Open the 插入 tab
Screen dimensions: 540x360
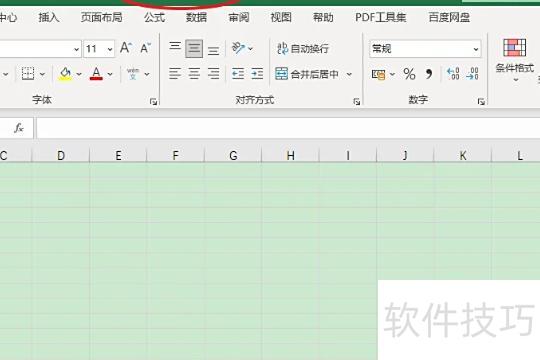tap(49, 17)
